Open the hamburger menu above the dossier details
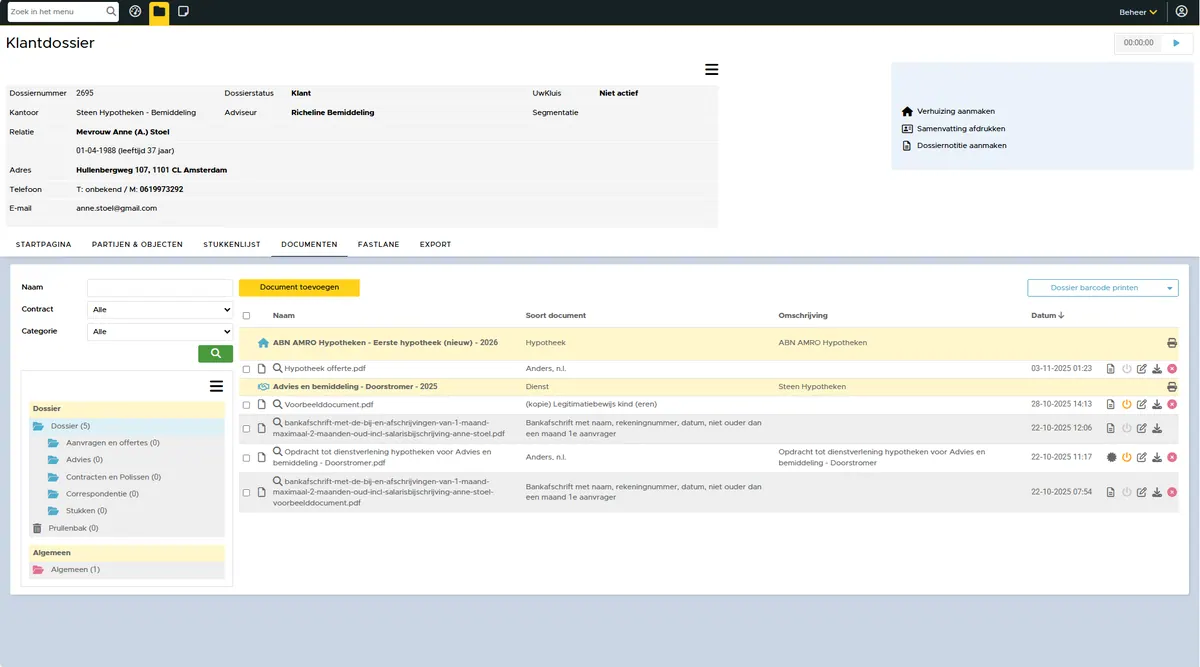The height and width of the screenshot is (667, 1200). click(x=712, y=69)
